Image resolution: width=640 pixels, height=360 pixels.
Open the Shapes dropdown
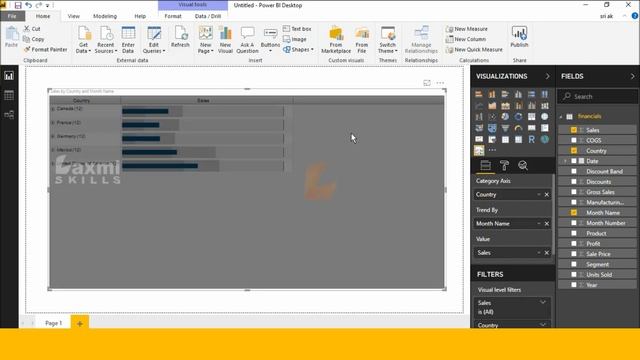click(x=298, y=49)
